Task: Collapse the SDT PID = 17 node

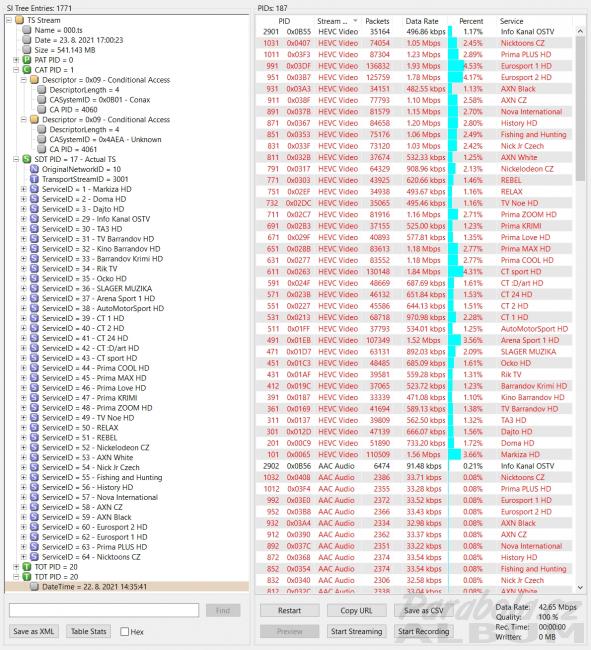Action: click(x=16, y=159)
